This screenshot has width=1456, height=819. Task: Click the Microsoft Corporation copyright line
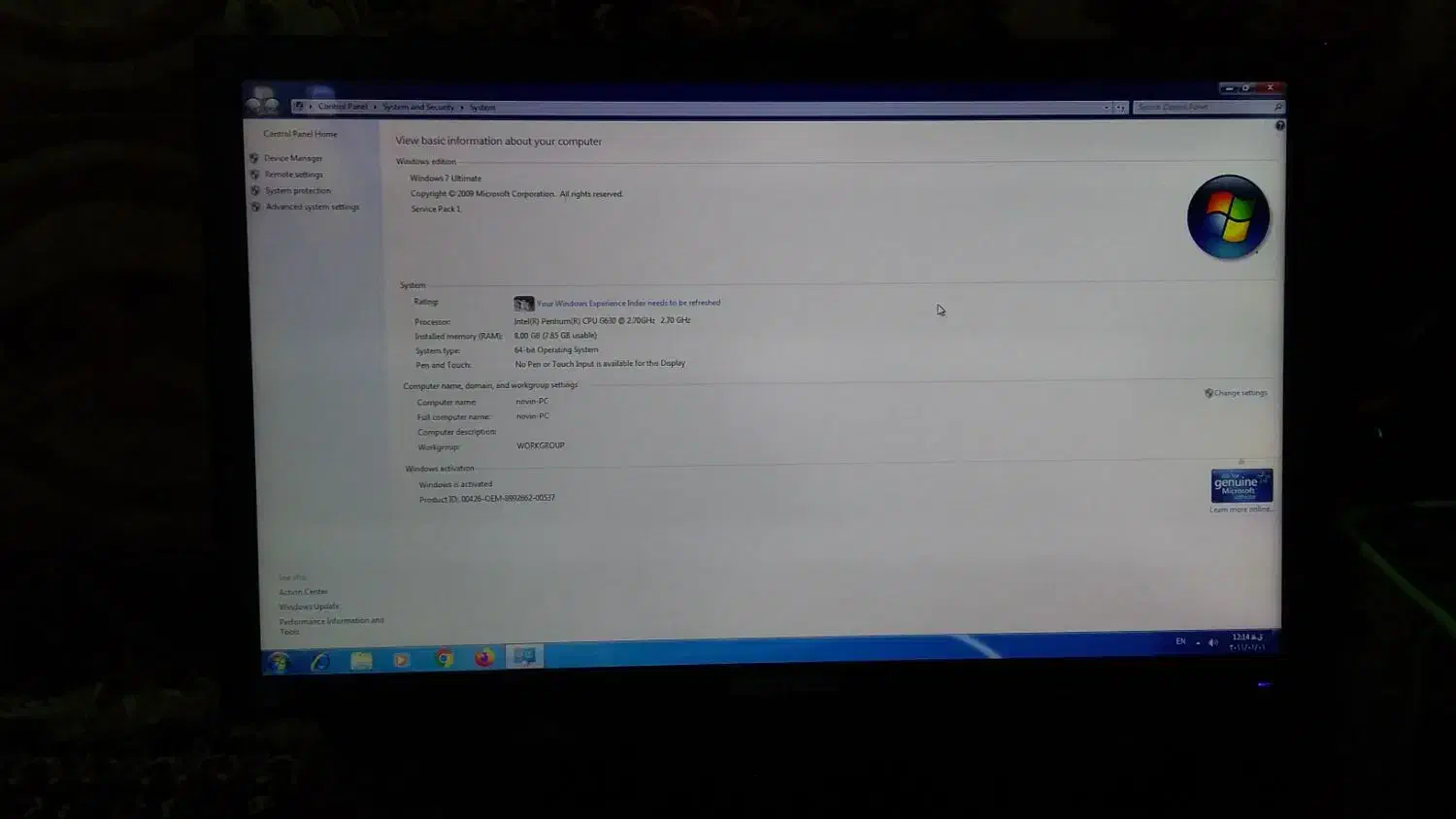[517, 194]
